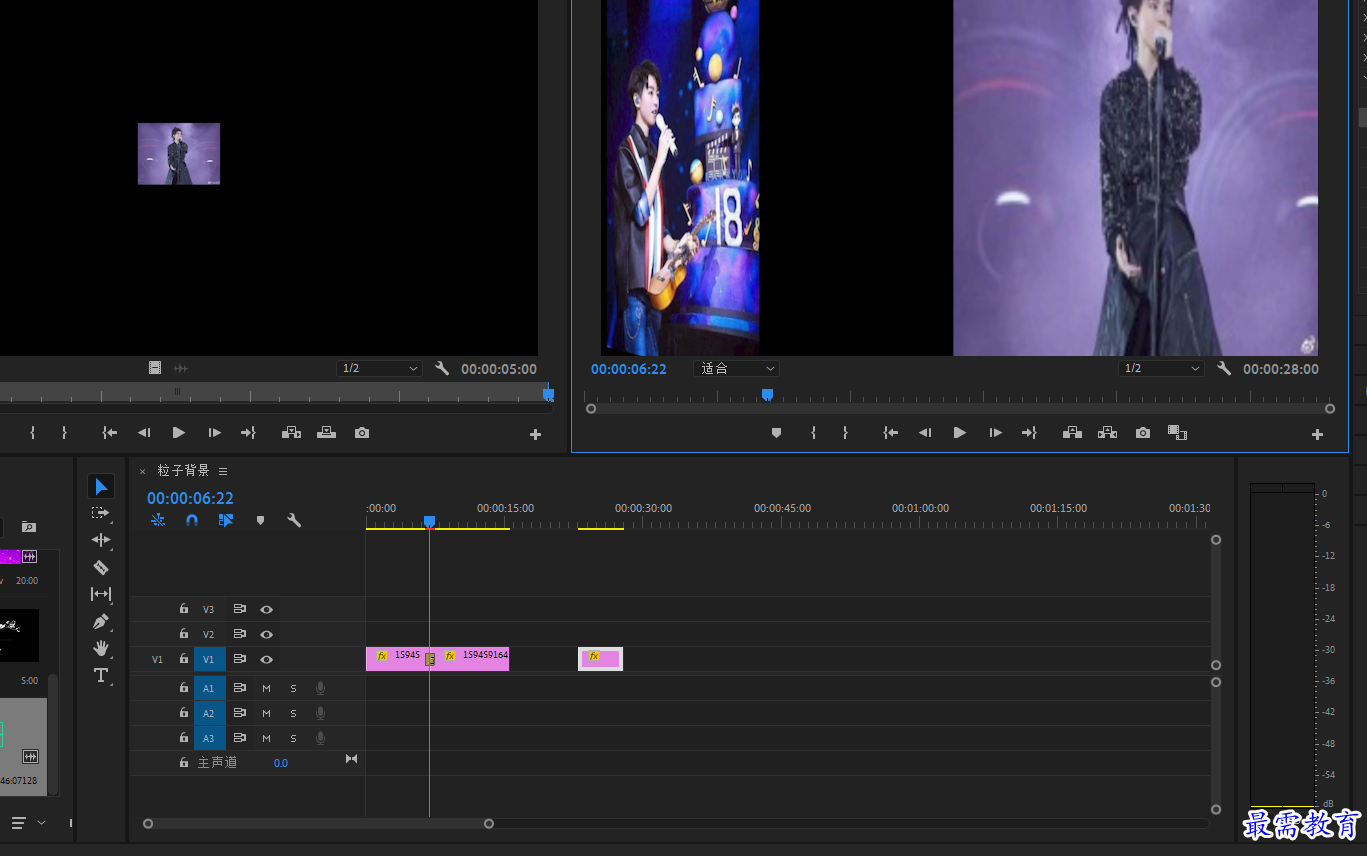Hide track V3 with eye toggle
This screenshot has width=1367, height=856.
click(267, 609)
